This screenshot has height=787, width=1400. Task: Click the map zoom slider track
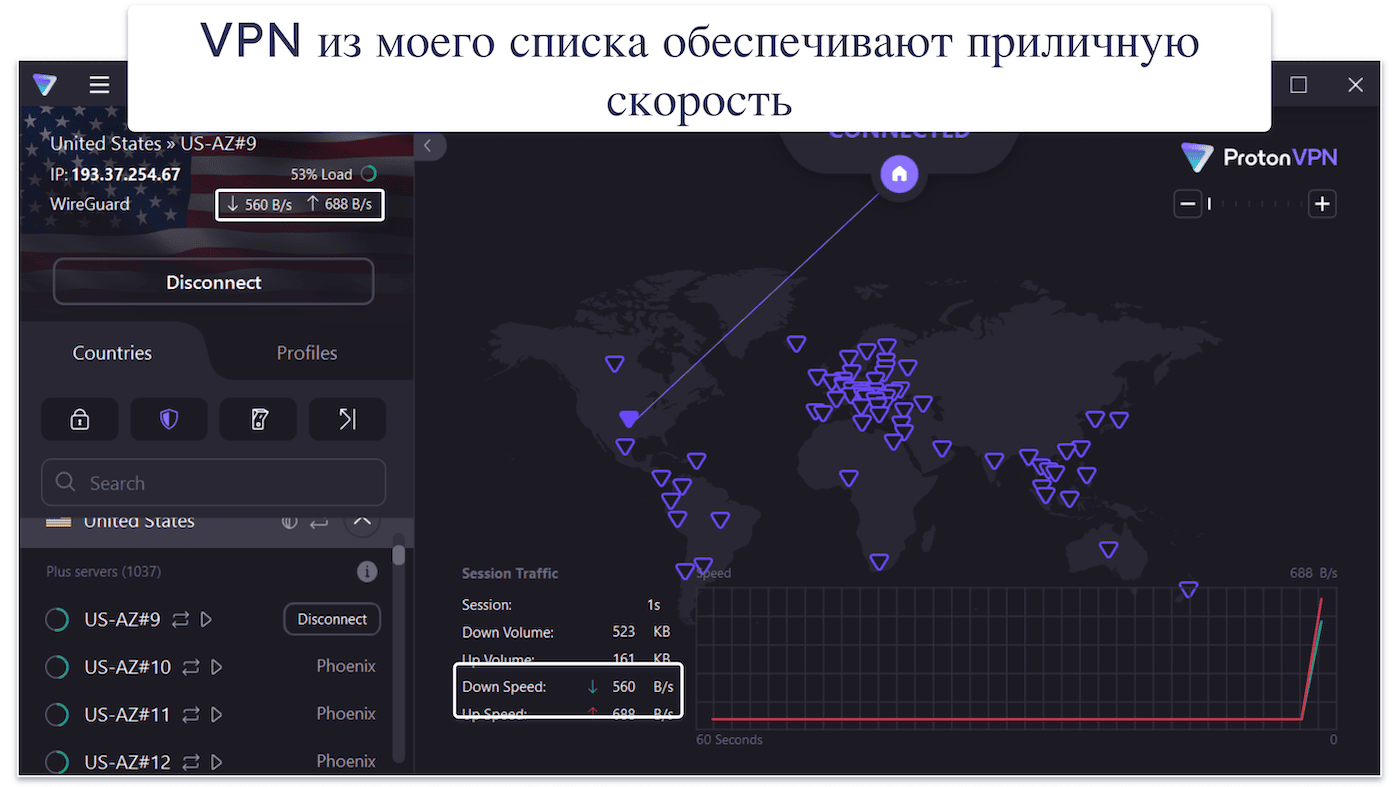pos(1255,204)
